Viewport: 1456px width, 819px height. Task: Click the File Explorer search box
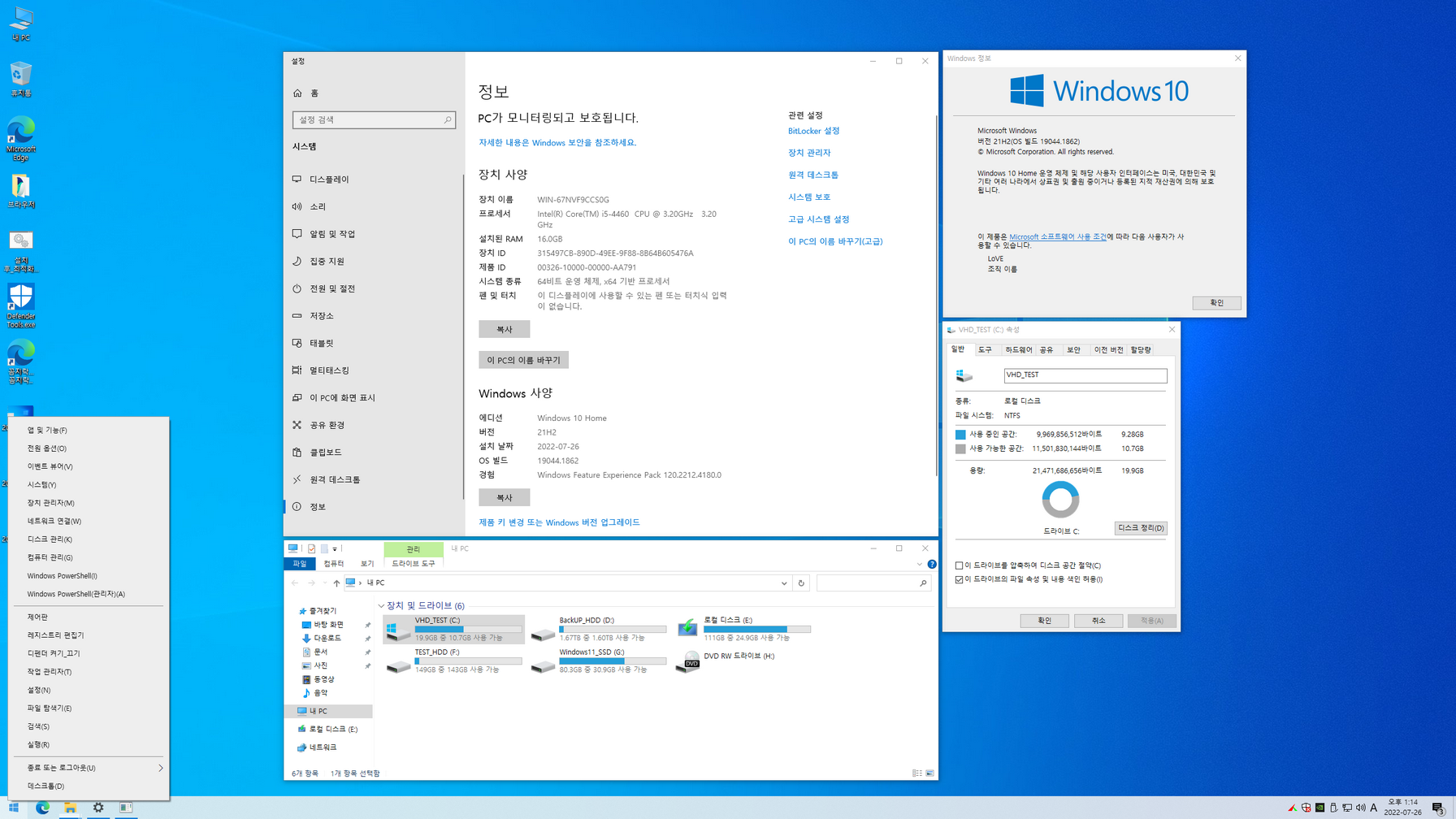click(873, 583)
